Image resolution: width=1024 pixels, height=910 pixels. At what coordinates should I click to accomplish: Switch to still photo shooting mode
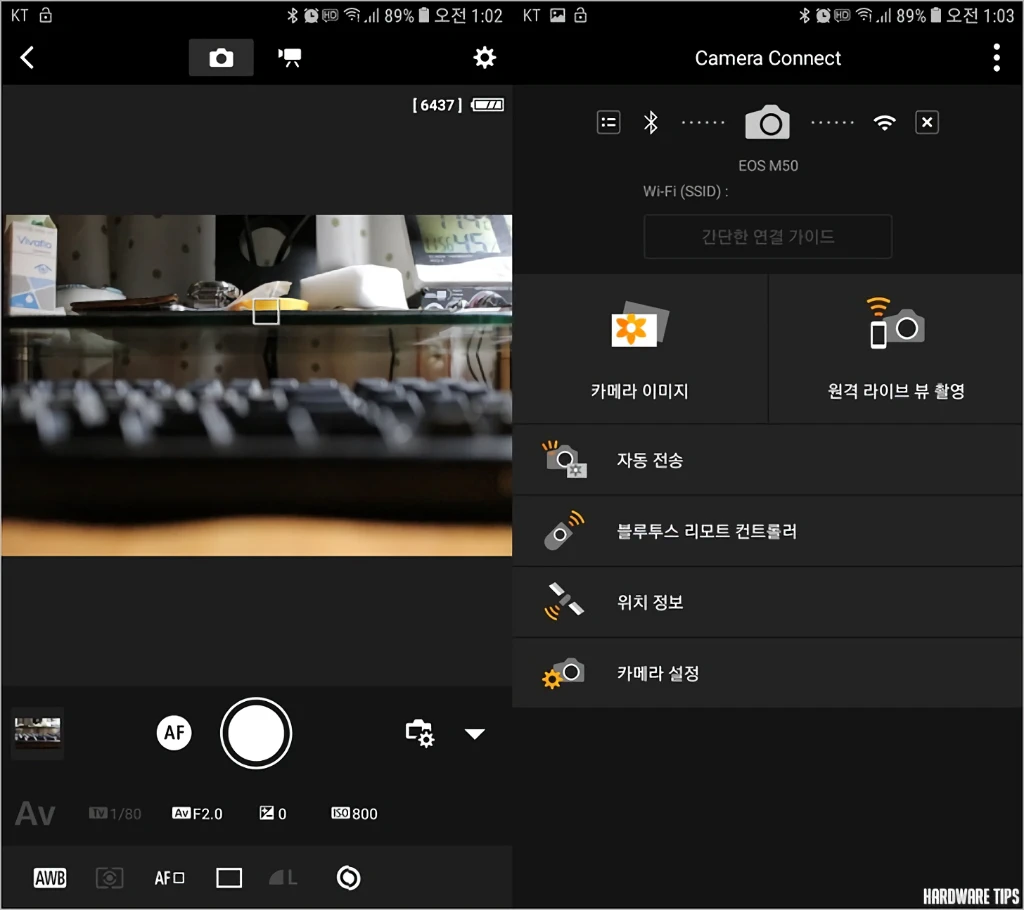click(221, 57)
